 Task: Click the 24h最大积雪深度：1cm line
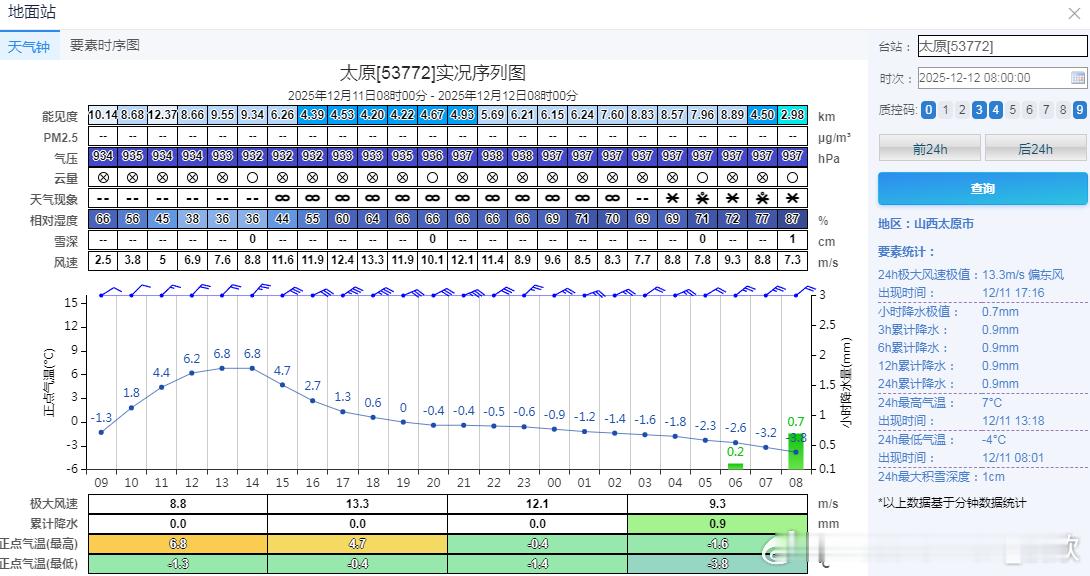tap(941, 477)
